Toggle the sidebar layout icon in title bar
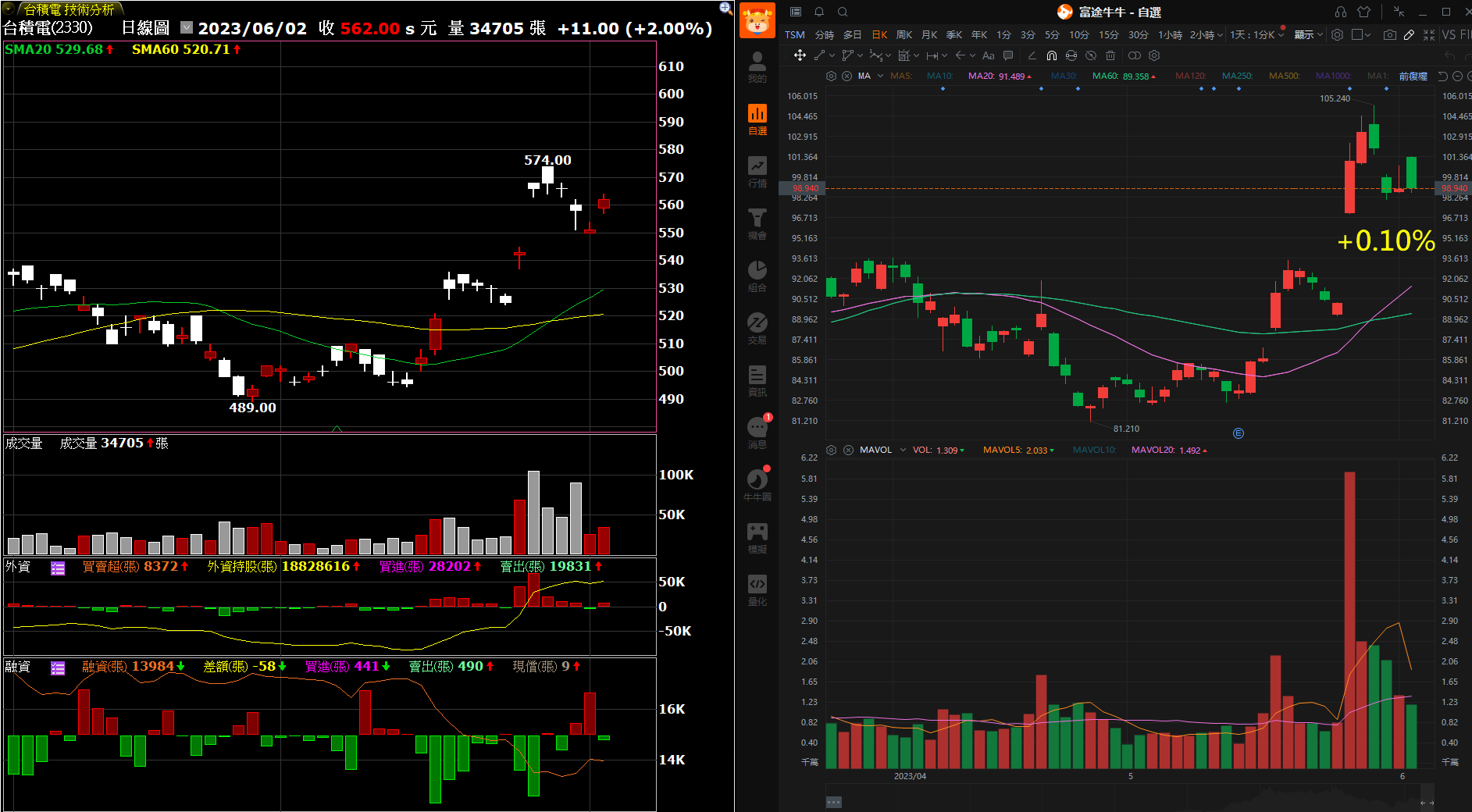 tap(796, 12)
